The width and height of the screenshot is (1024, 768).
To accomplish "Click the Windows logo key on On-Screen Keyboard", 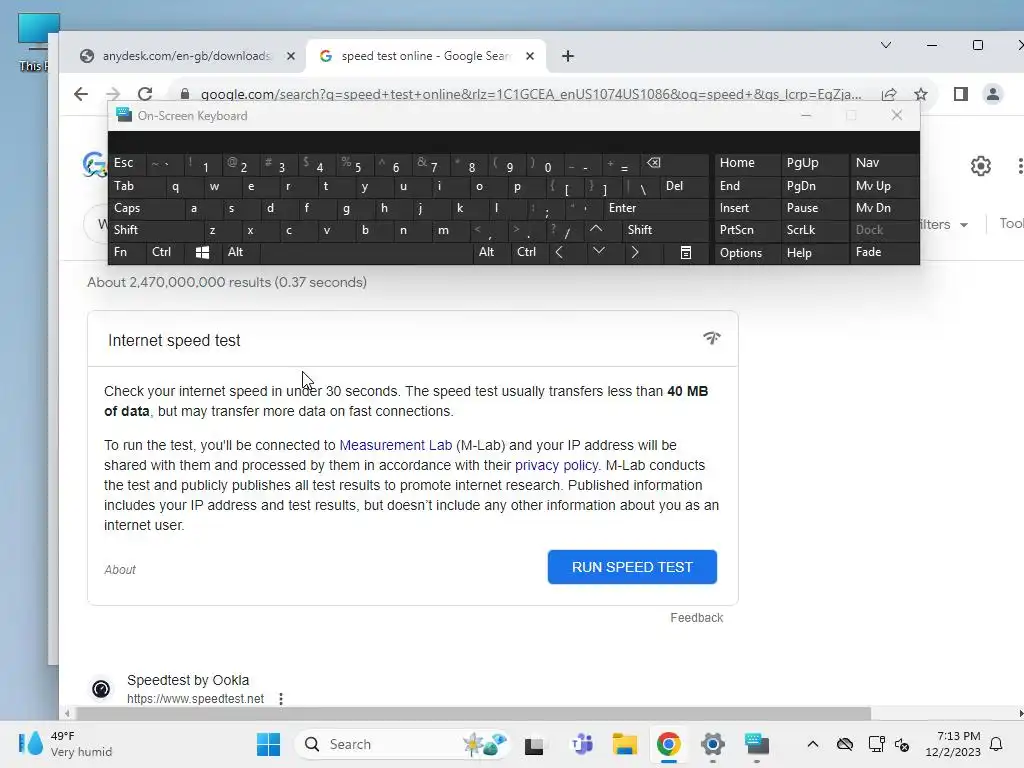I will coord(202,253).
